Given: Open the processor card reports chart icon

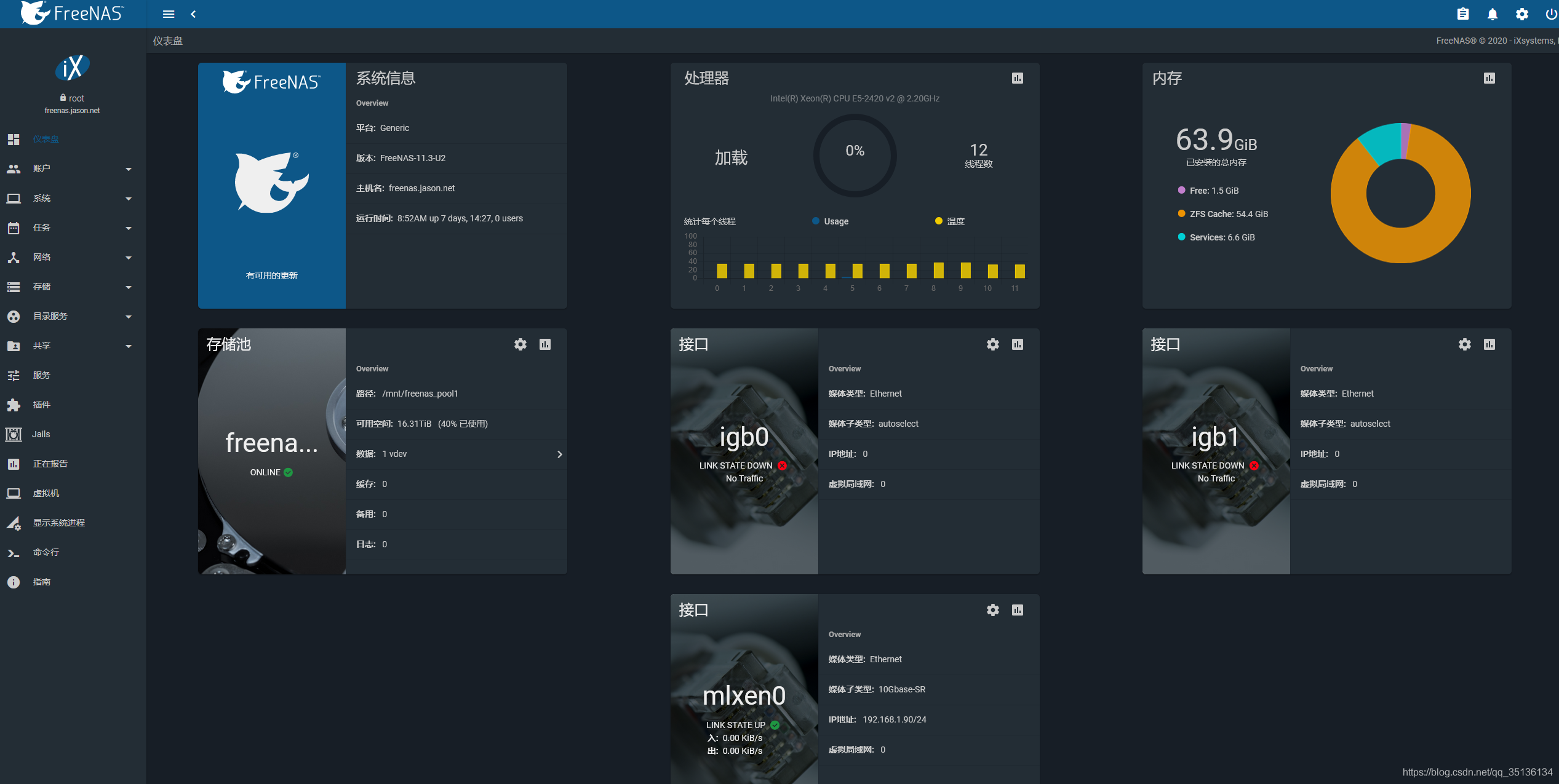Looking at the screenshot, I should (1018, 78).
